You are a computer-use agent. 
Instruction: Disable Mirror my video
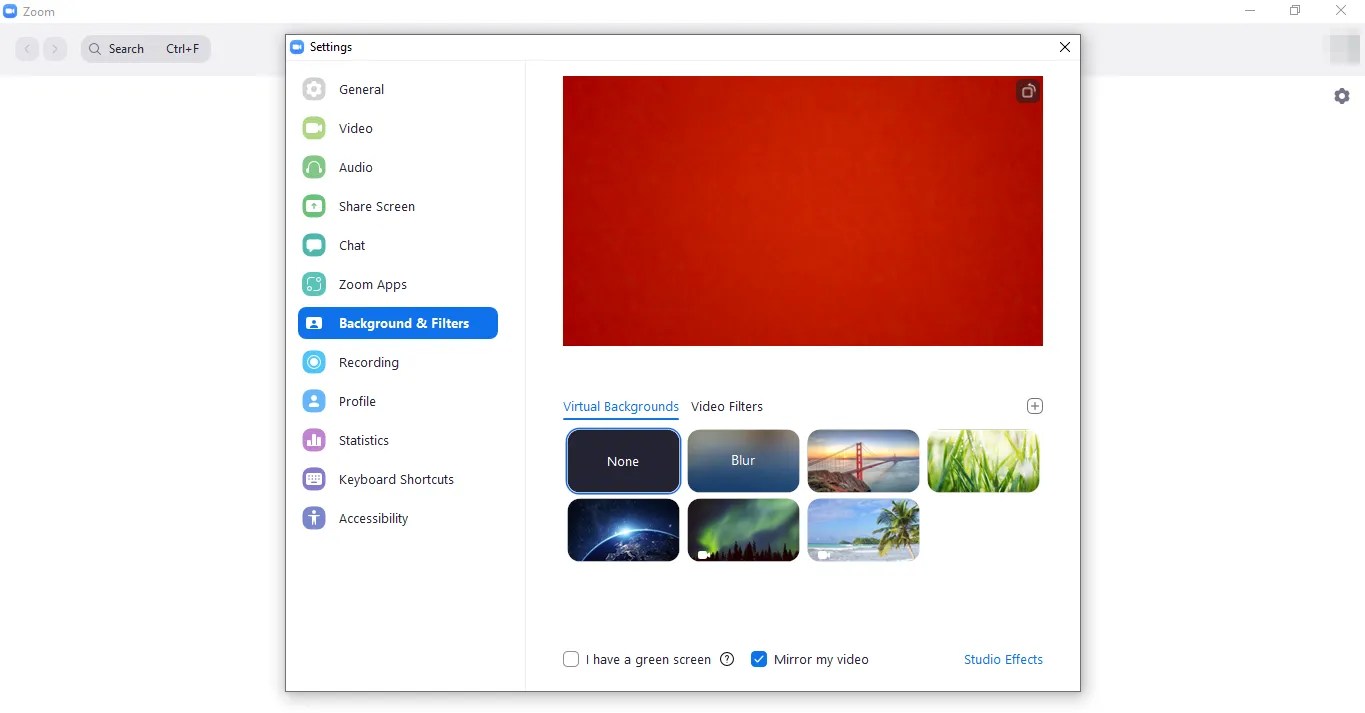(760, 659)
